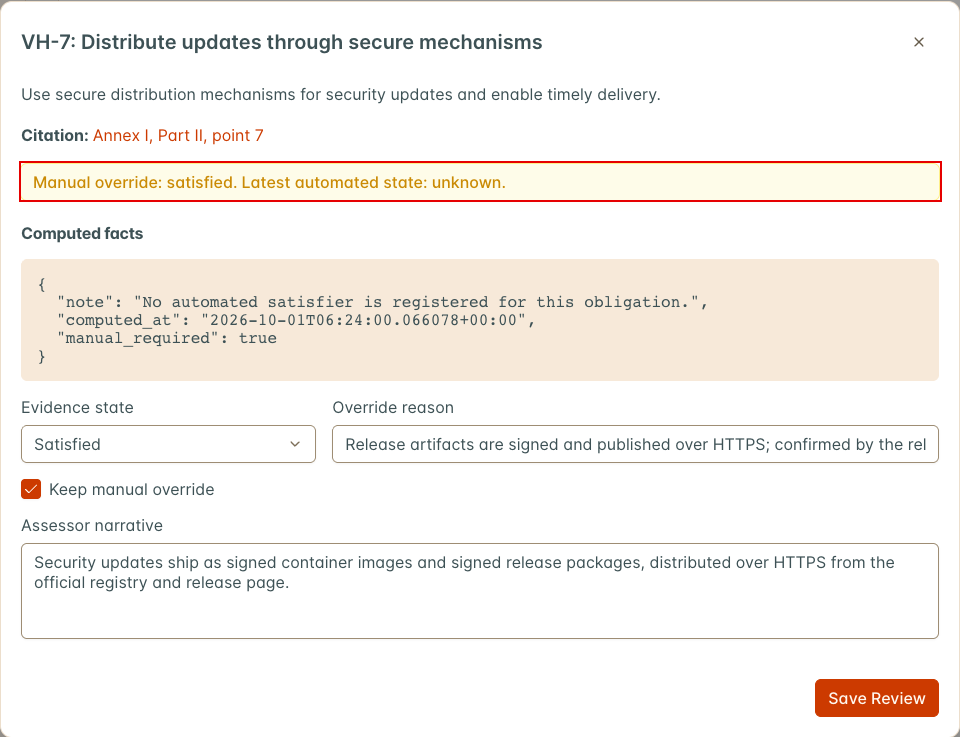Click the VH-7 dialog title heading
Screen dimensions: 960x737
click(282, 42)
